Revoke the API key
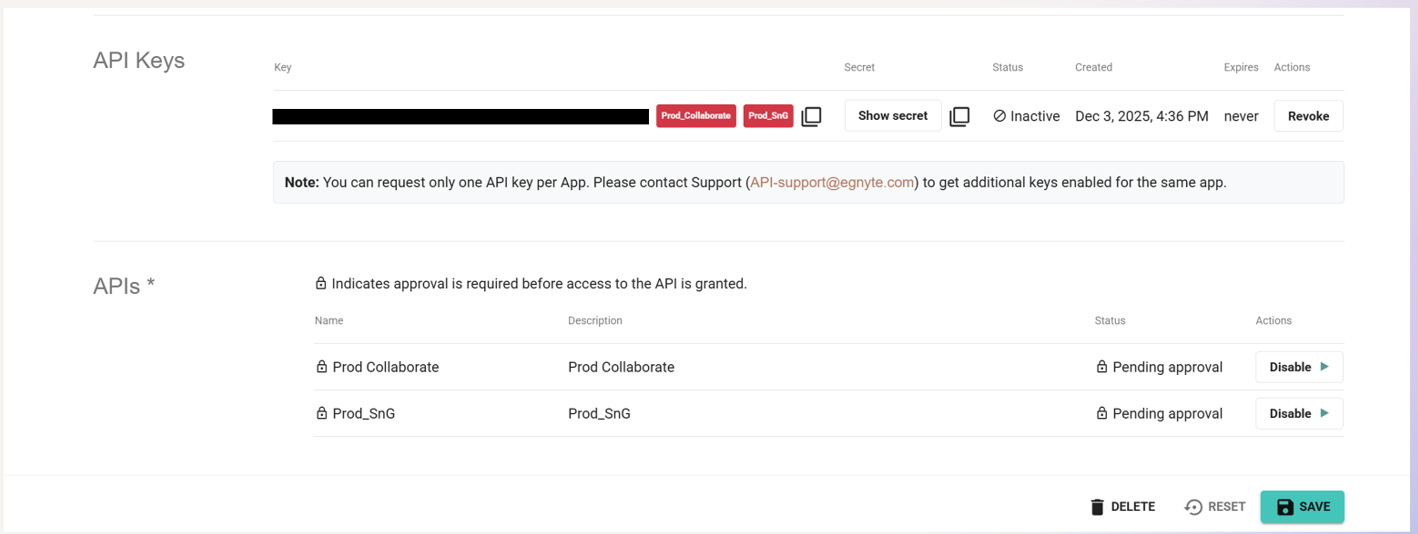Image resolution: width=1418 pixels, height=534 pixels. coord(1308,116)
